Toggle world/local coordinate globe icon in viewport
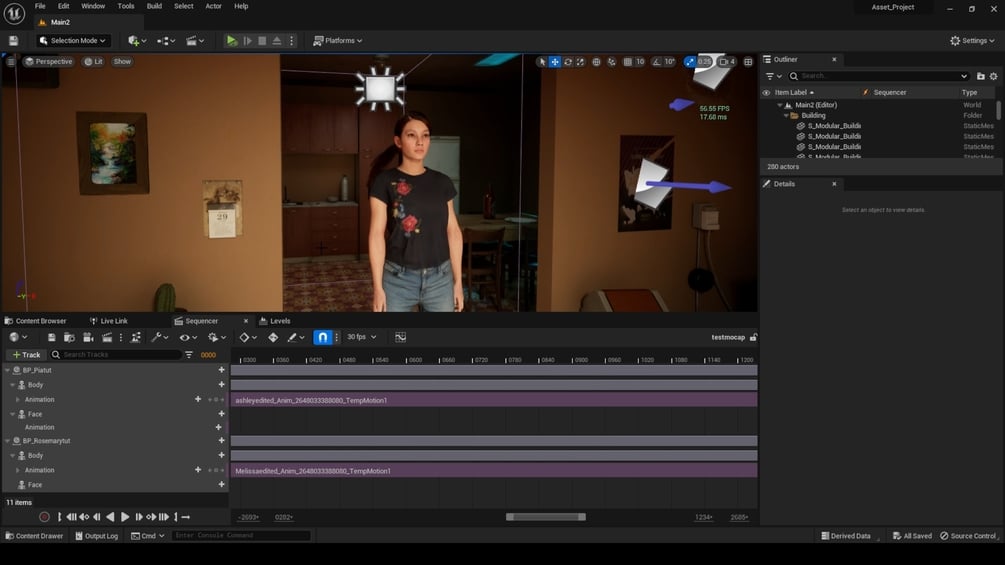Viewport: 1005px width, 565px height. 596,61
